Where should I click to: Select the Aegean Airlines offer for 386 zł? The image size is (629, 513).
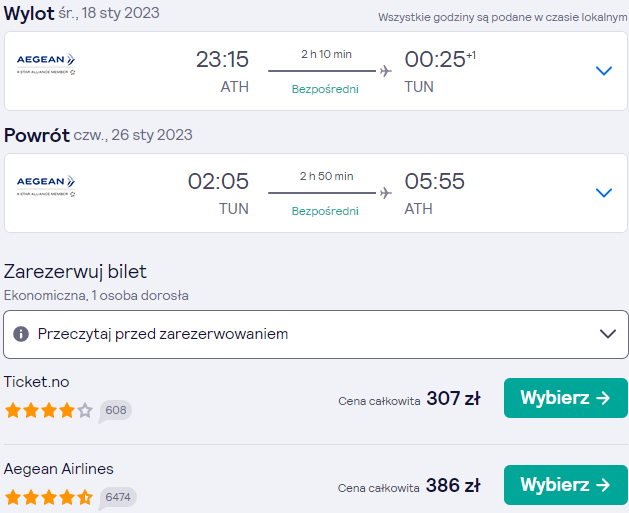coord(566,485)
